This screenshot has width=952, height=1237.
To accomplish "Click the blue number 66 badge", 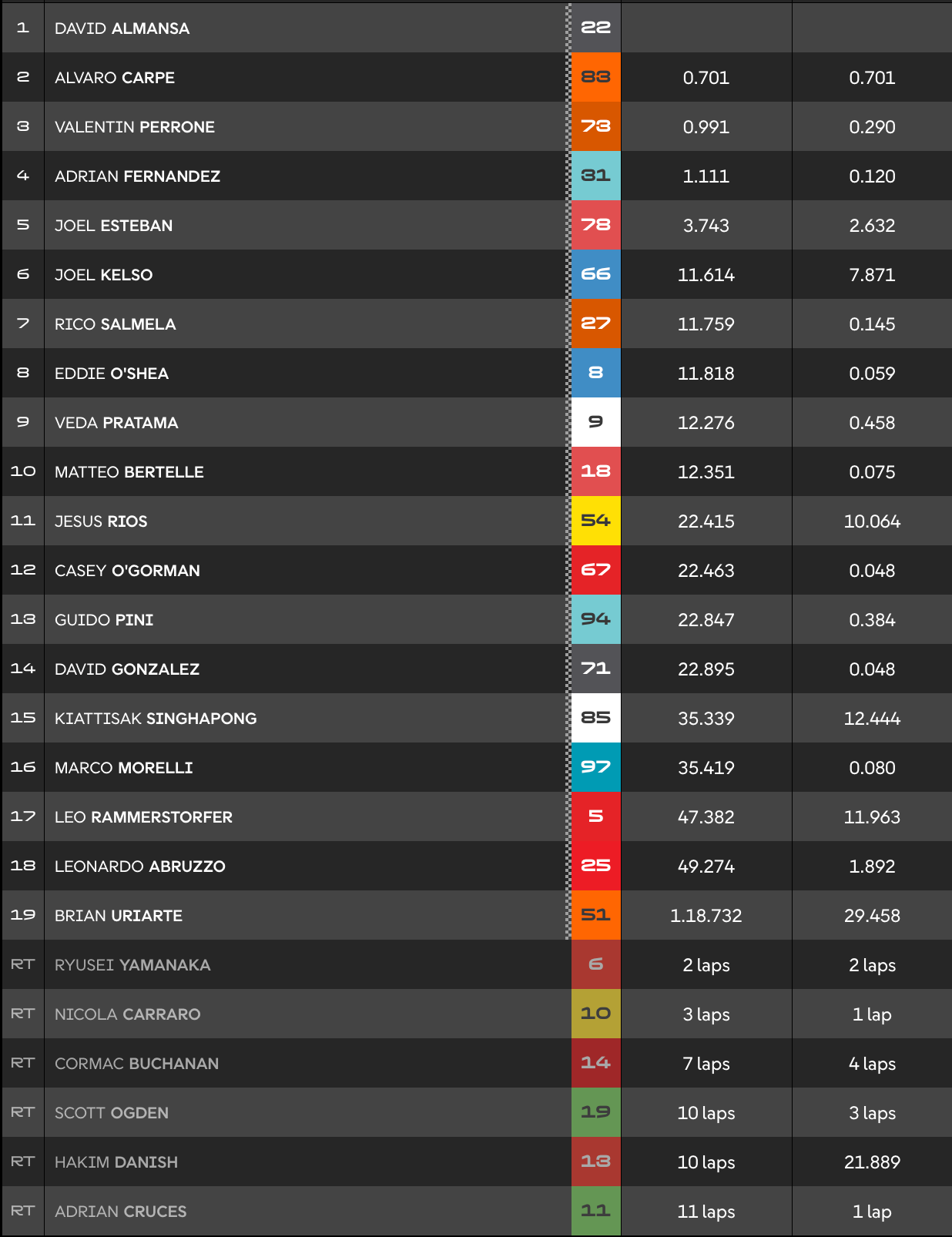I will pos(595,274).
